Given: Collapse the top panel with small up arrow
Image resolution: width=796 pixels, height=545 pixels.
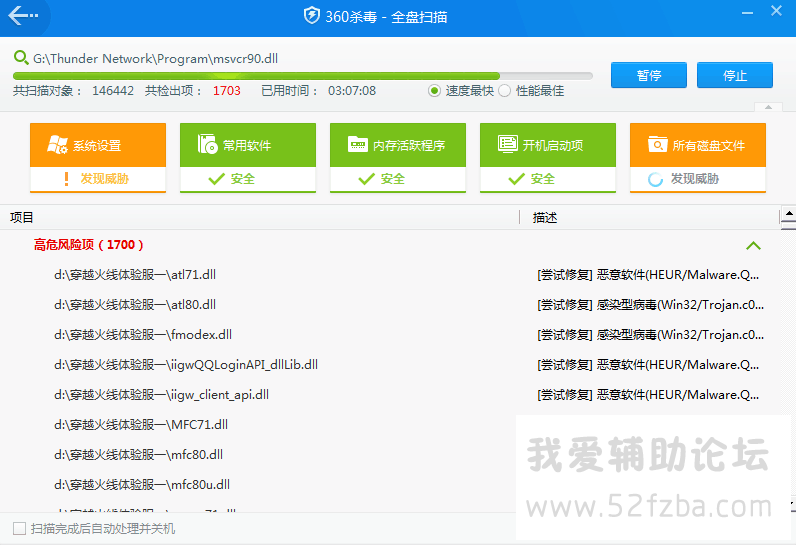Looking at the screenshot, I should pyautogui.click(x=769, y=107).
